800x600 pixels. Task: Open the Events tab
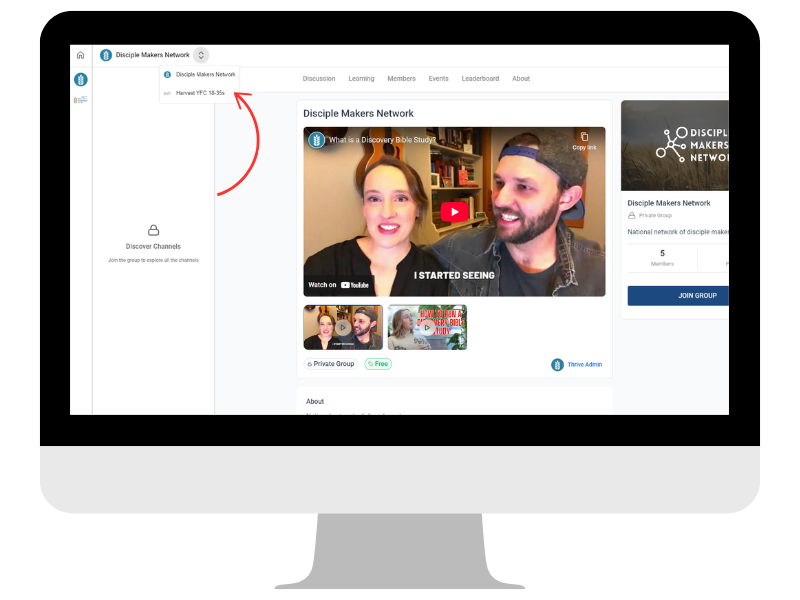[x=438, y=79]
